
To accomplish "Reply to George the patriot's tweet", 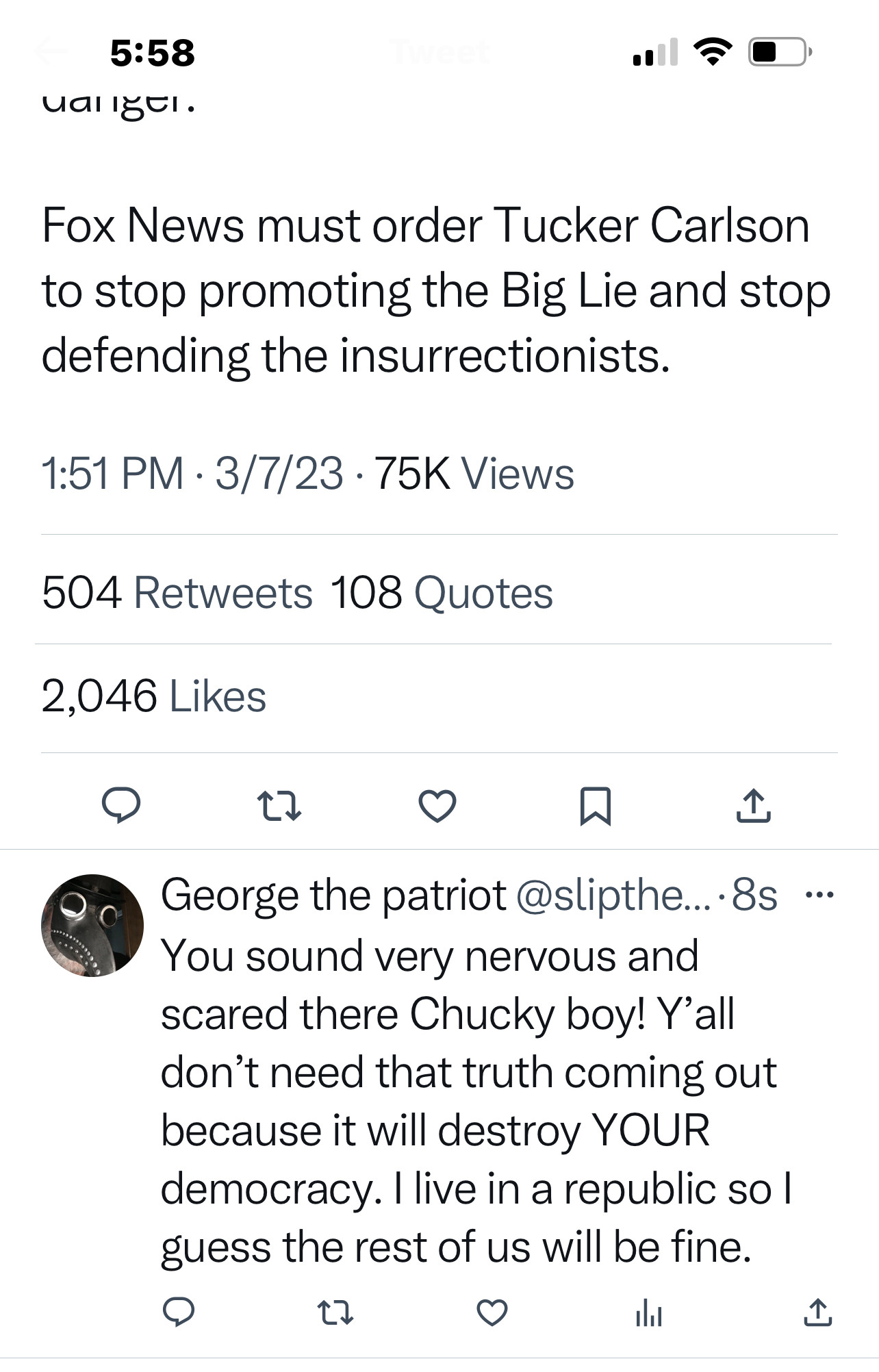I will (179, 1312).
